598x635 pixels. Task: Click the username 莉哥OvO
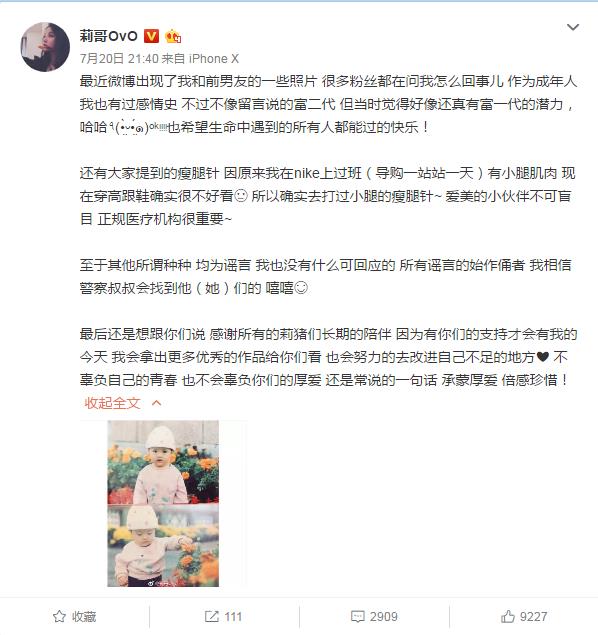click(109, 36)
